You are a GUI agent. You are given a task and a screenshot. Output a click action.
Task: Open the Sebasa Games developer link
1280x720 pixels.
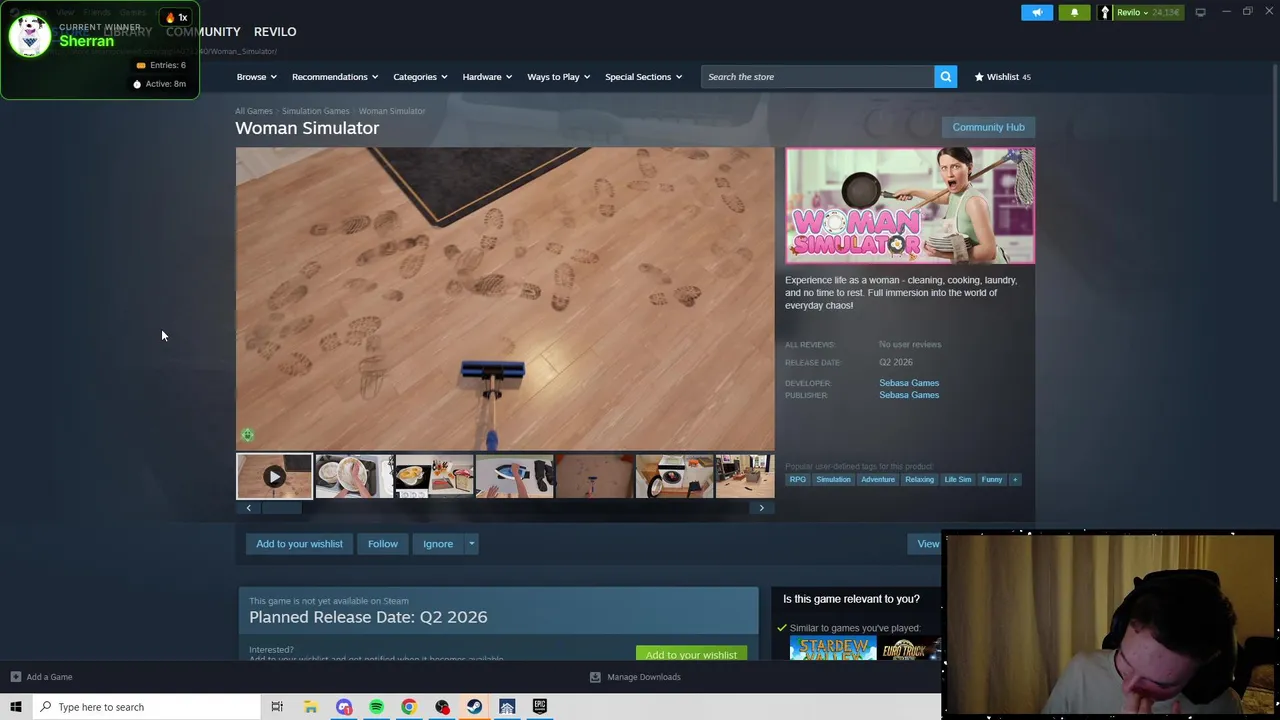pos(909,383)
